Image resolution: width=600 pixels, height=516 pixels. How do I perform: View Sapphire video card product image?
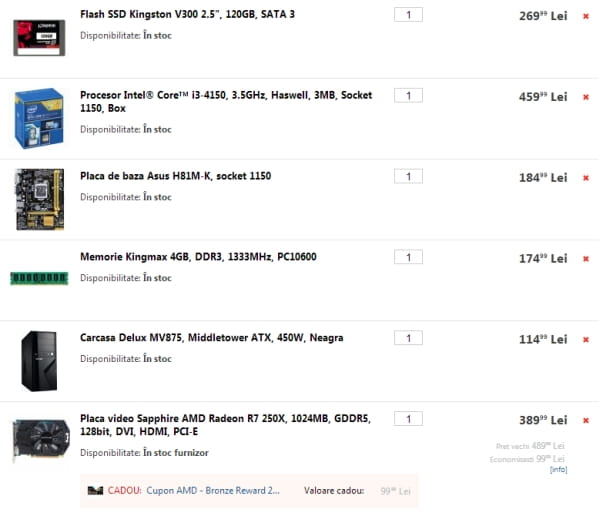pyautogui.click(x=39, y=440)
